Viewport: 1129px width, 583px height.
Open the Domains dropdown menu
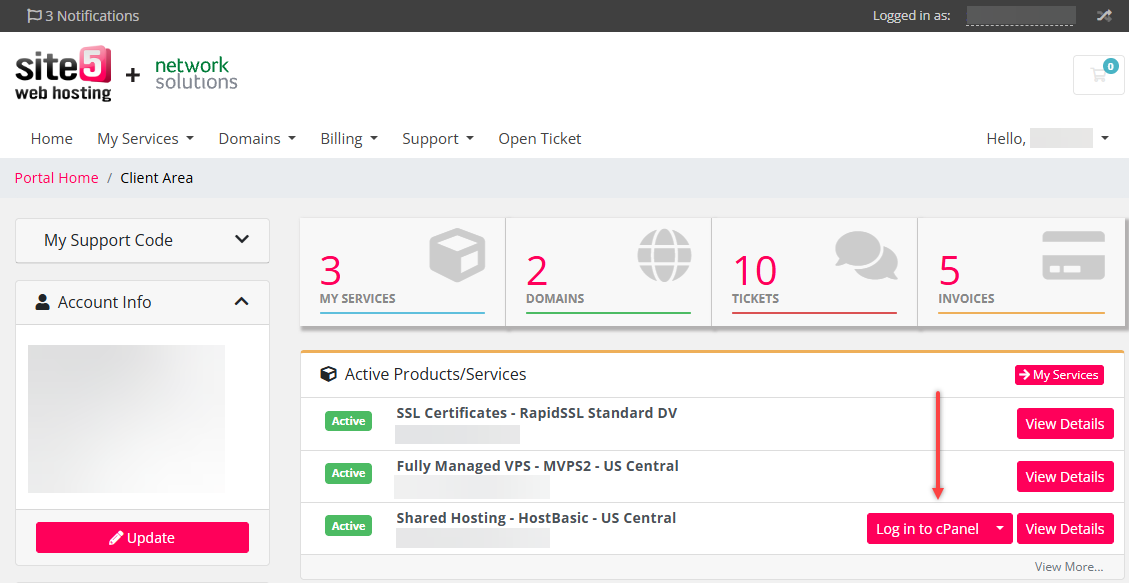pyautogui.click(x=257, y=138)
